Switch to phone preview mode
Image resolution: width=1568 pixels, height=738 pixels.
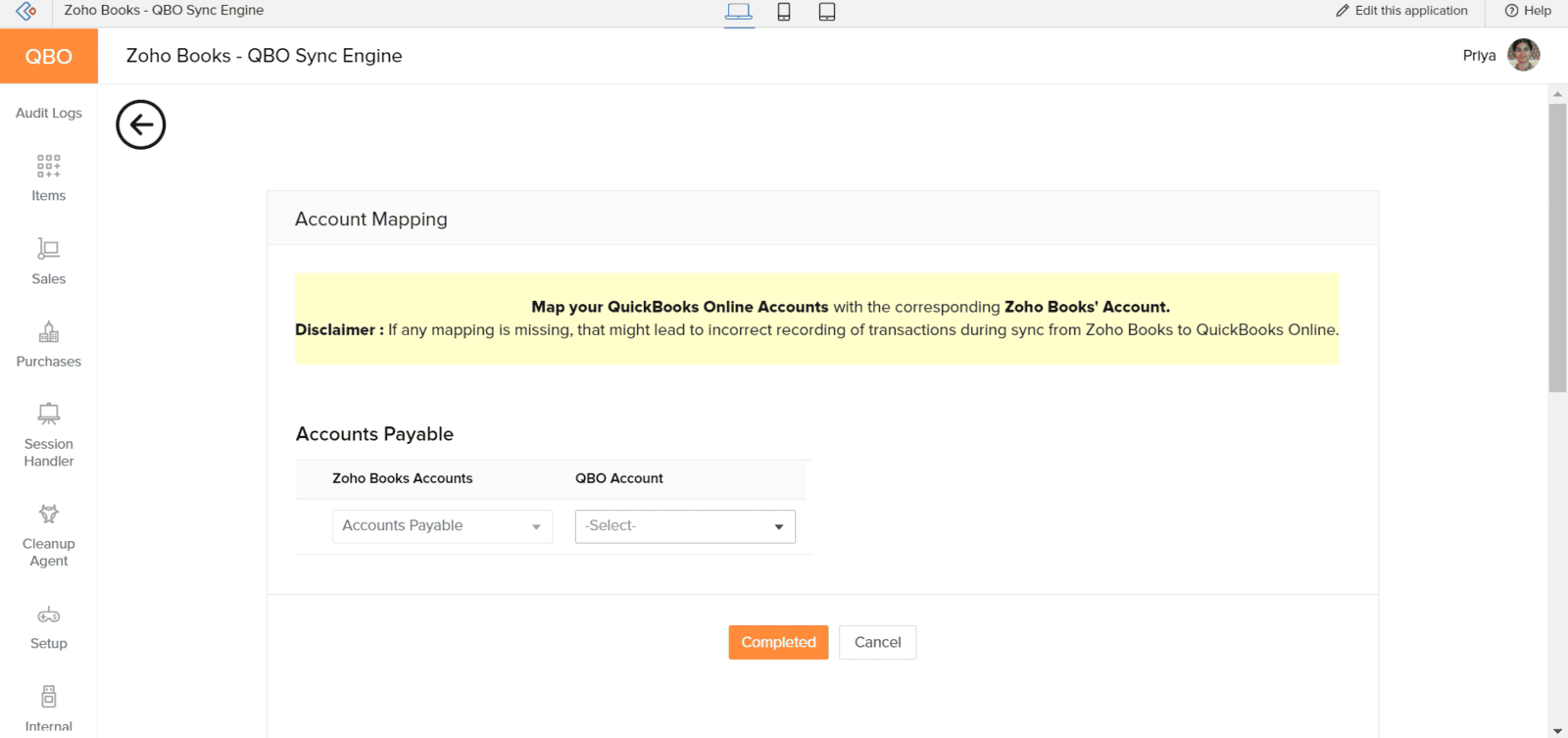784,12
